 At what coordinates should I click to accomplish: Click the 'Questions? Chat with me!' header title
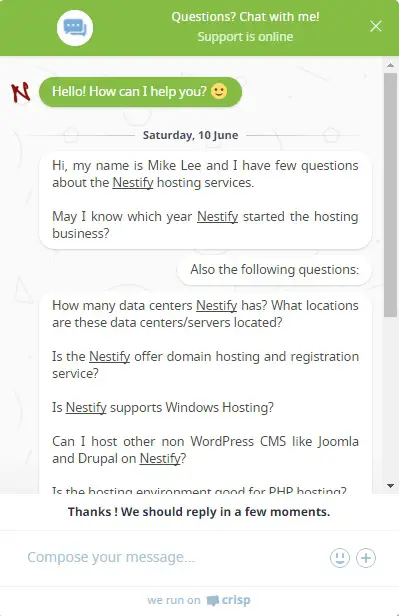point(245,17)
